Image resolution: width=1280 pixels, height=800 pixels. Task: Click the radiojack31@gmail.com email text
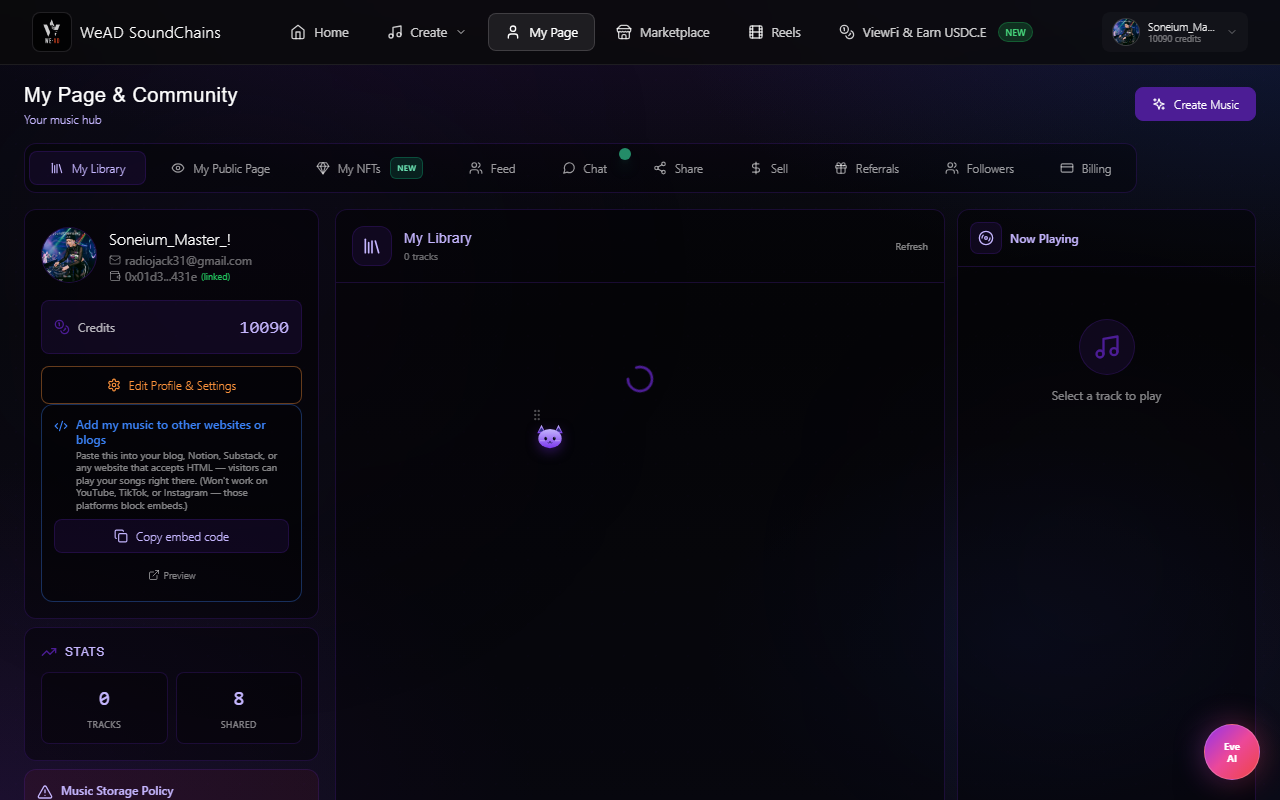[x=188, y=260]
